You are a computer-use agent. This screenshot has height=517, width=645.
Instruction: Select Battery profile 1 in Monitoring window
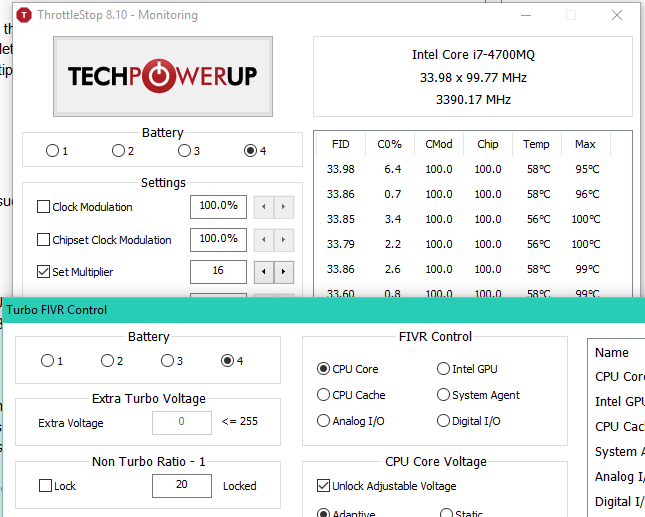pos(52,151)
